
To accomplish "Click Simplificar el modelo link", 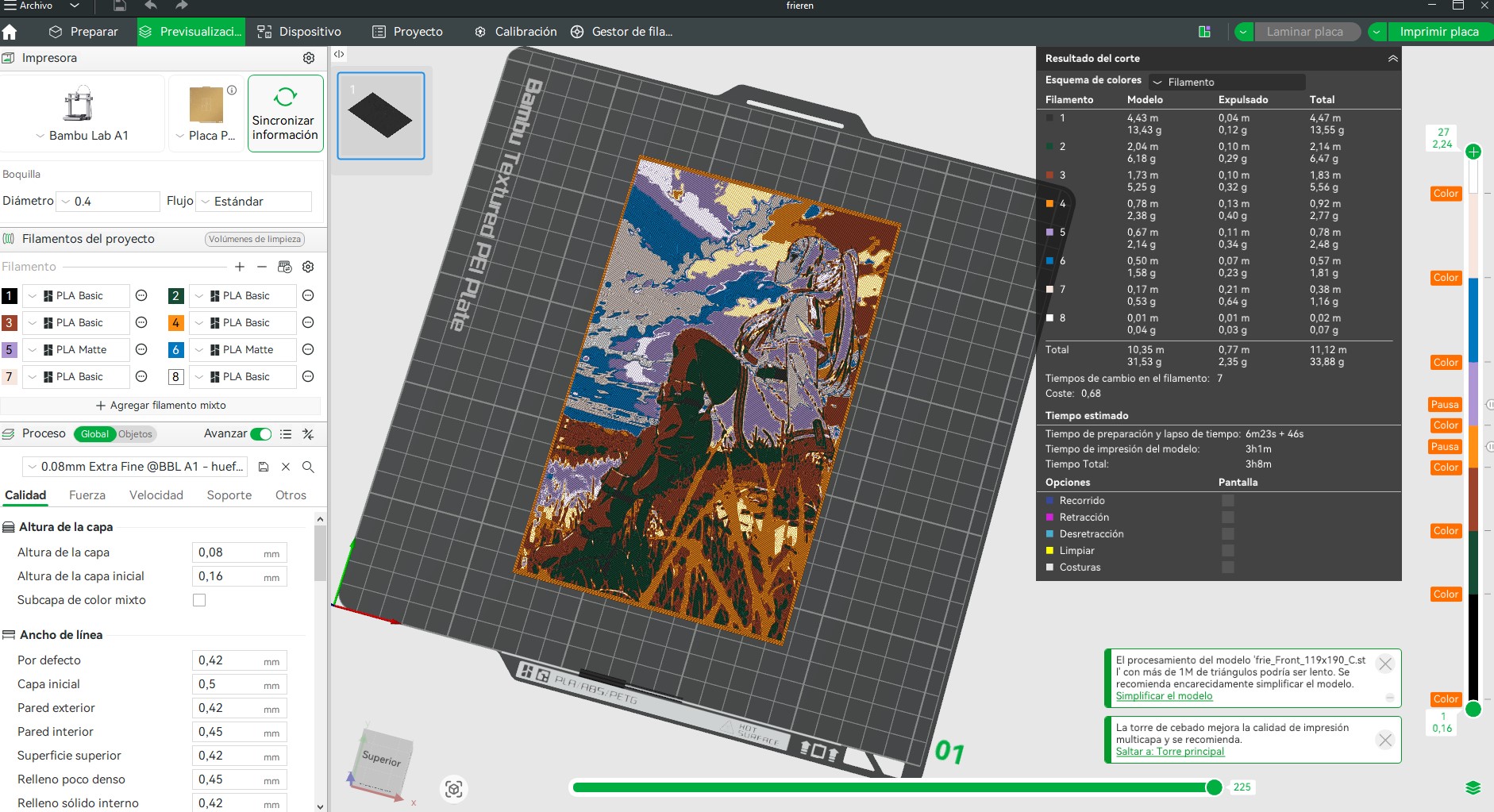I will coord(1164,696).
